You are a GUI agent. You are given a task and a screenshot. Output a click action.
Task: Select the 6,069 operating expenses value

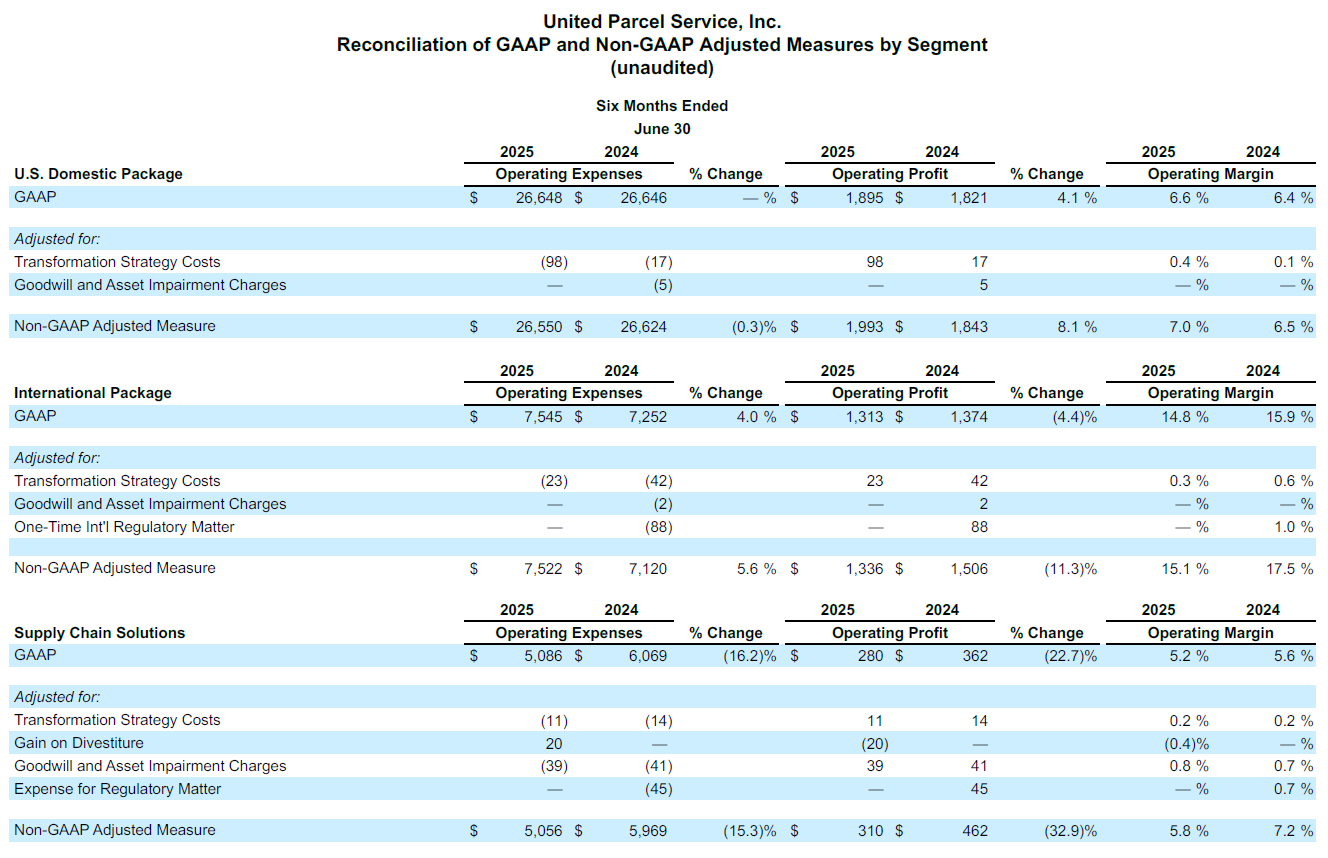click(x=647, y=656)
